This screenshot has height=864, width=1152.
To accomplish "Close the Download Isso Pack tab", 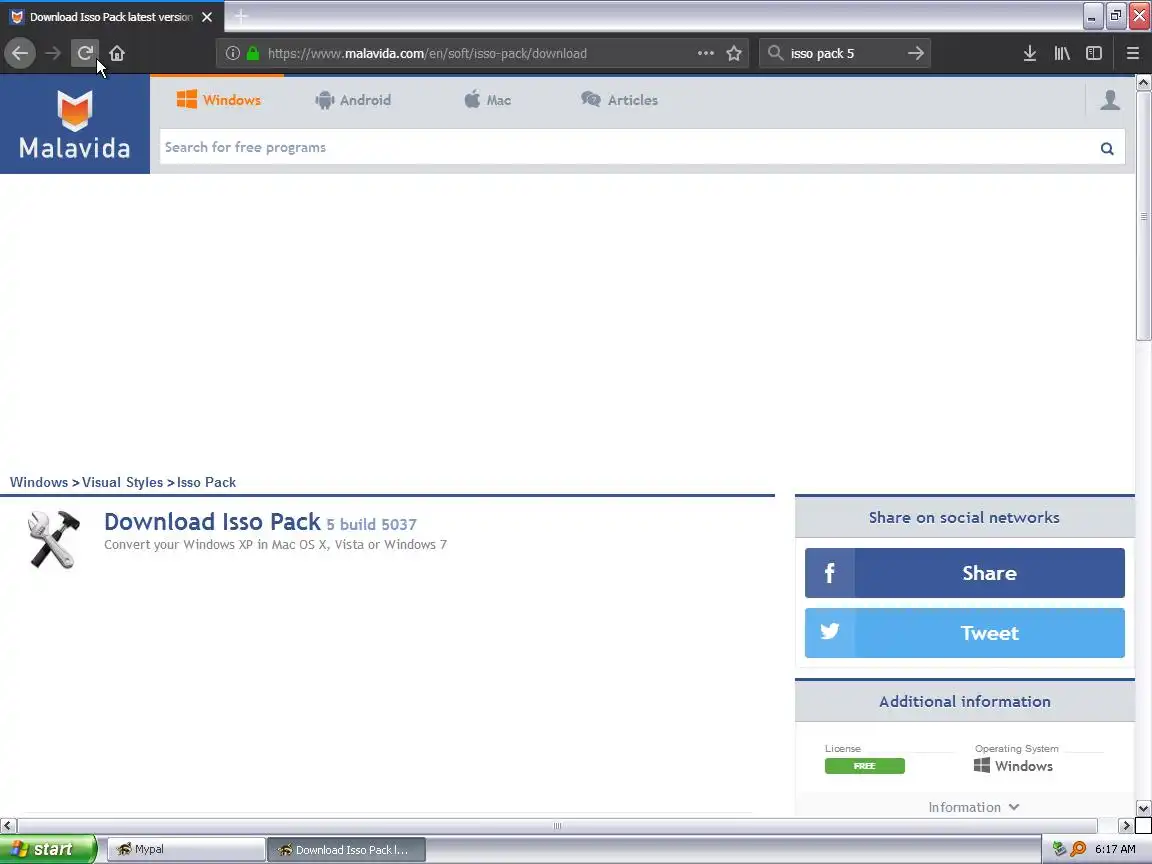I will tap(207, 16).
